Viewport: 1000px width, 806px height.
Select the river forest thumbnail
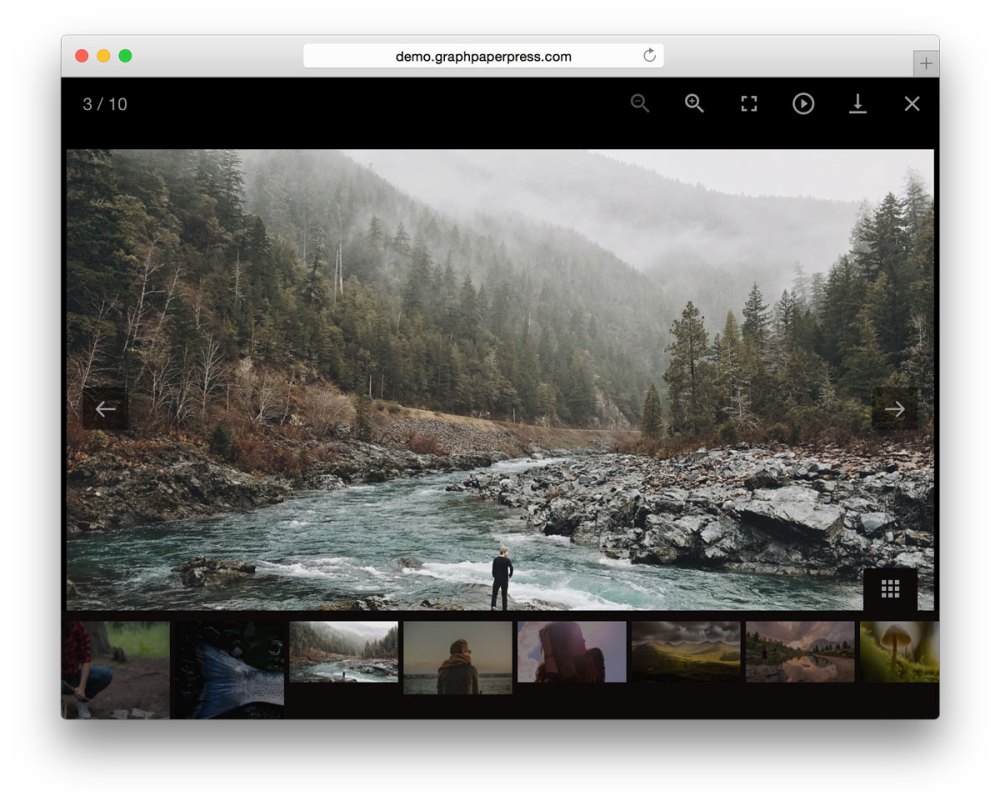344,651
